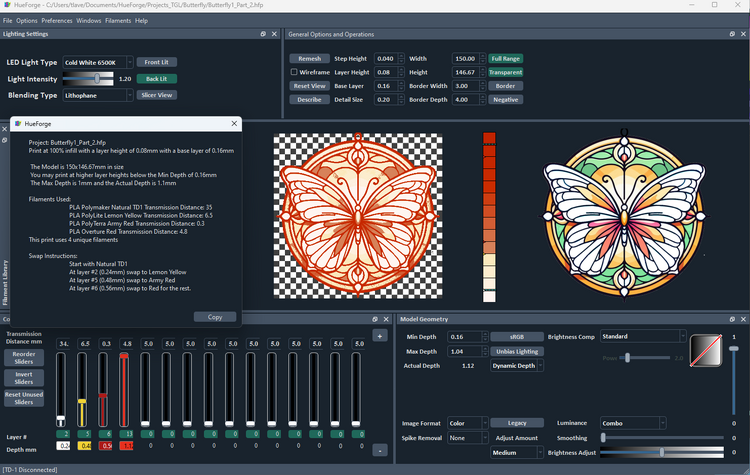
Task: Toggle Back Lit lighting mode
Action: tap(156, 79)
